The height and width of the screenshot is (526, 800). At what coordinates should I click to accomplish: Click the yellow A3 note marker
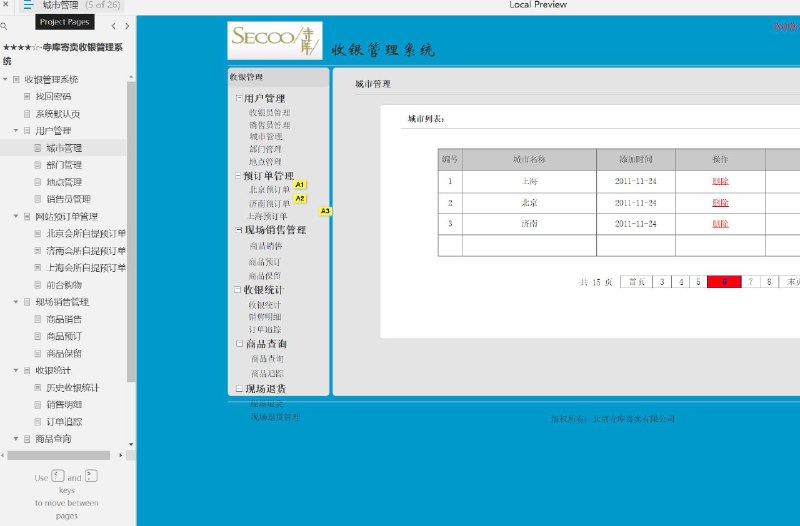pos(325,211)
